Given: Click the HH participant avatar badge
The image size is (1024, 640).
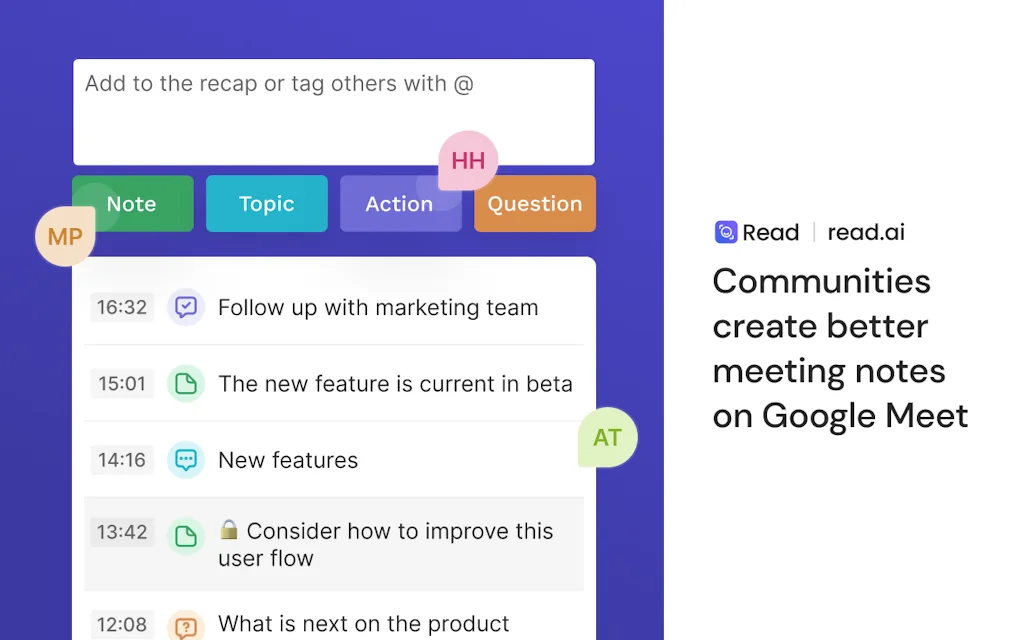Looking at the screenshot, I should [x=468, y=160].
